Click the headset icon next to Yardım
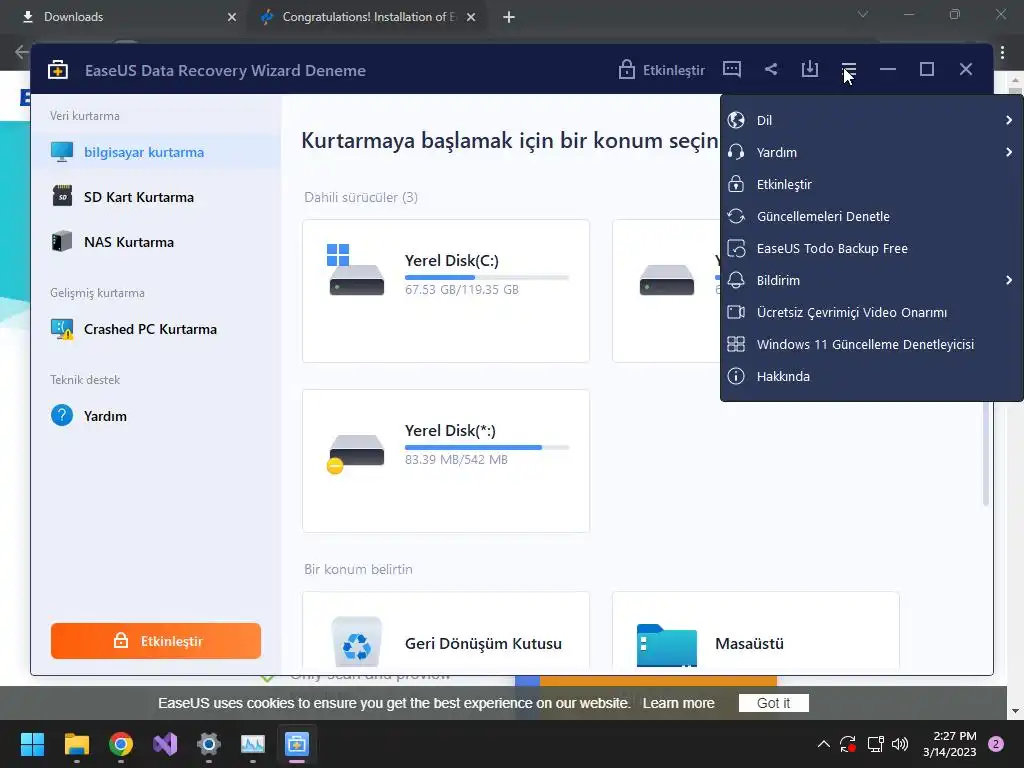 [x=736, y=152]
